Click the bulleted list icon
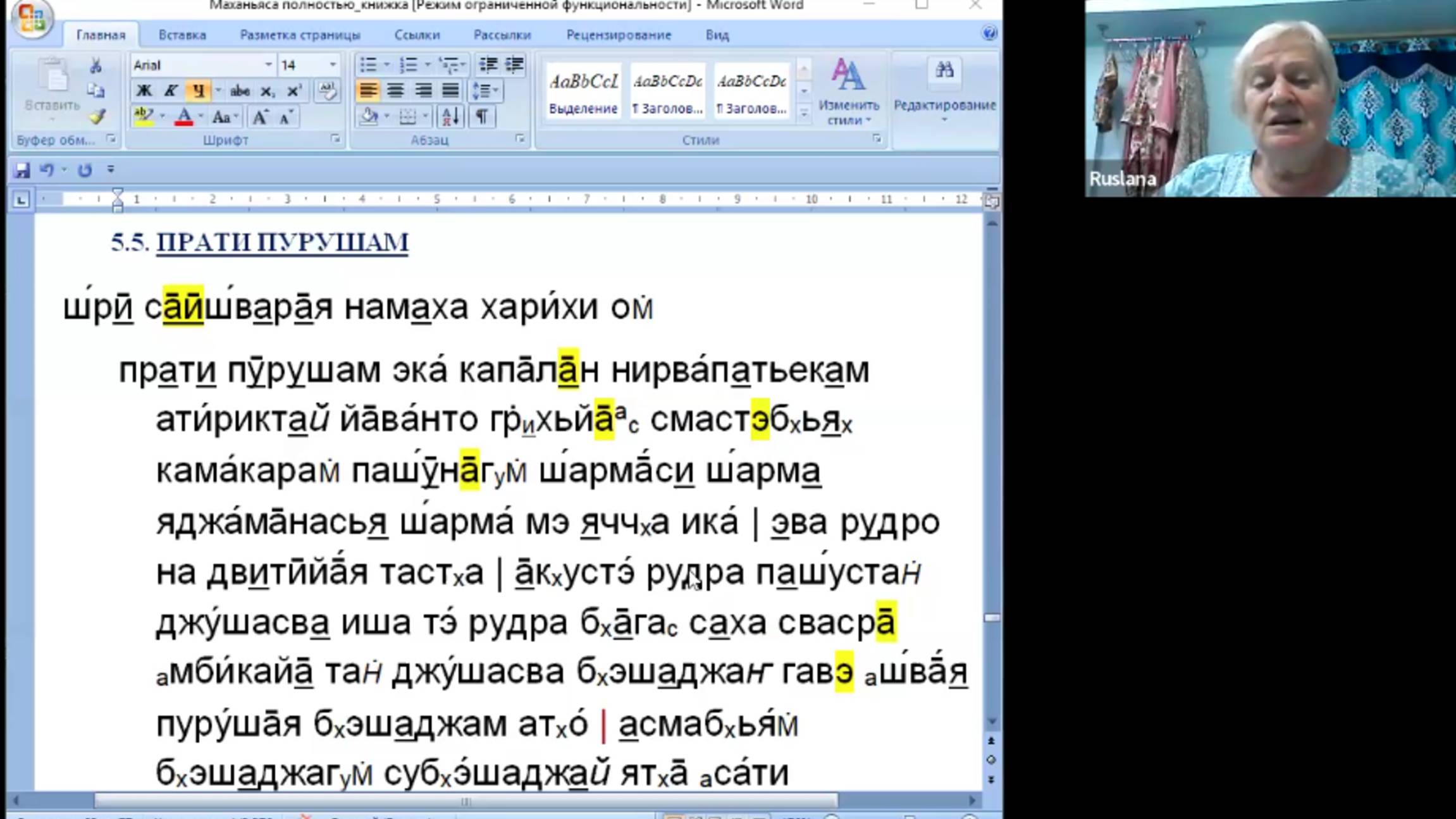Screen dimensions: 1456x819 pyautogui.click(x=368, y=65)
